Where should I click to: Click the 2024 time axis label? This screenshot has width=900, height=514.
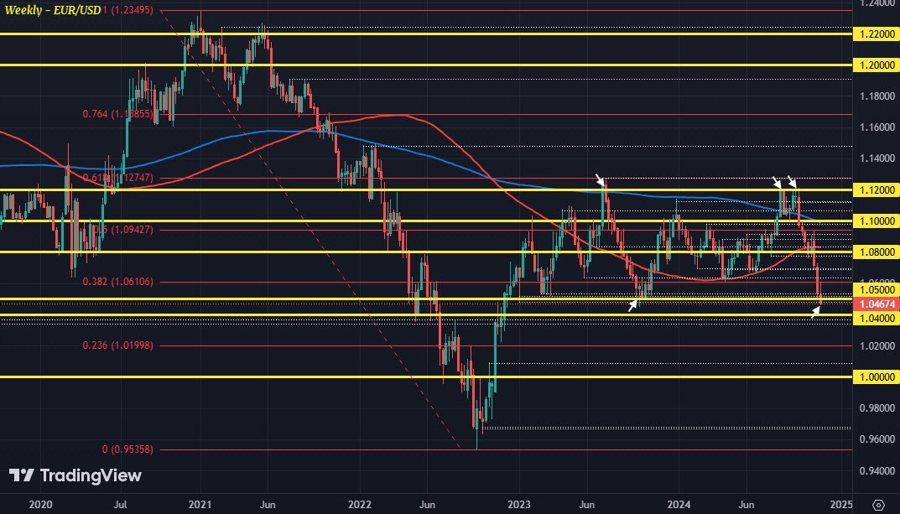(680, 505)
